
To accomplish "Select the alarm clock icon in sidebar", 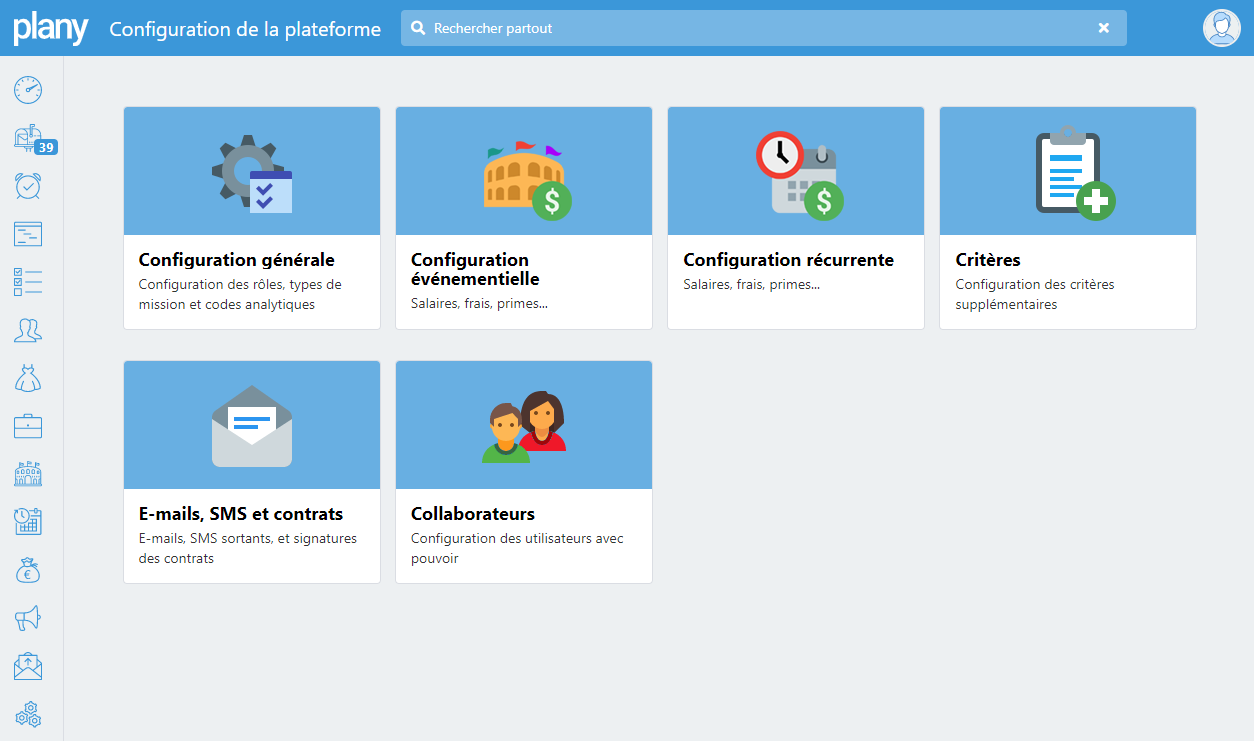I will [x=27, y=186].
